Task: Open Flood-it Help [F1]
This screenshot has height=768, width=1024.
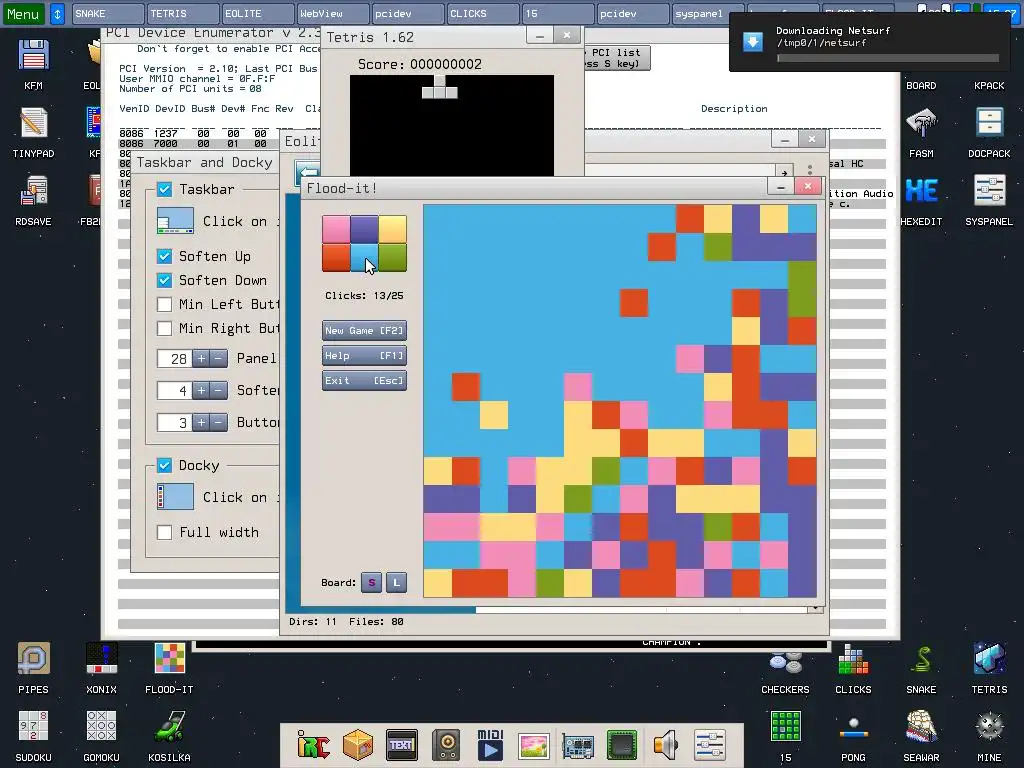Action: [x=364, y=356]
